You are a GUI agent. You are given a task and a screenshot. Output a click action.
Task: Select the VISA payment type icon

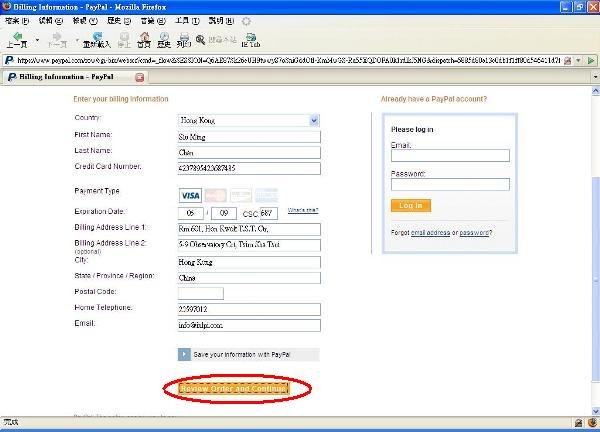point(190,196)
